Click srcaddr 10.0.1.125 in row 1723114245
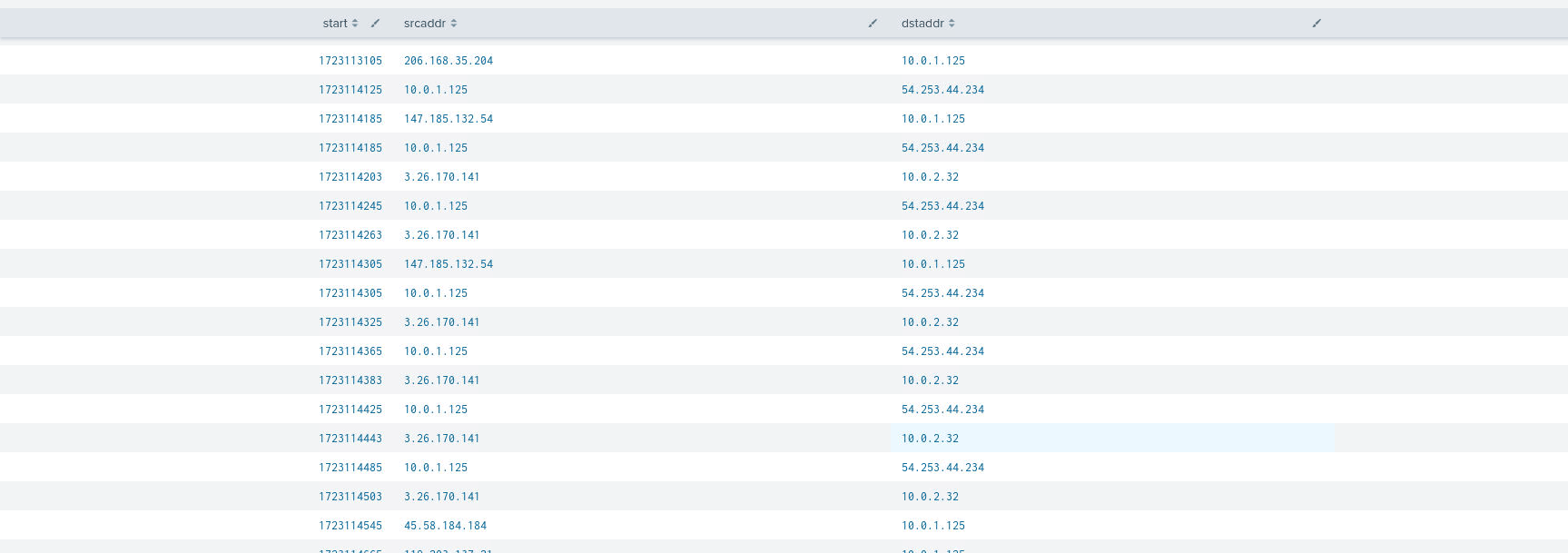Image resolution: width=1568 pixels, height=553 pixels. 436,206
